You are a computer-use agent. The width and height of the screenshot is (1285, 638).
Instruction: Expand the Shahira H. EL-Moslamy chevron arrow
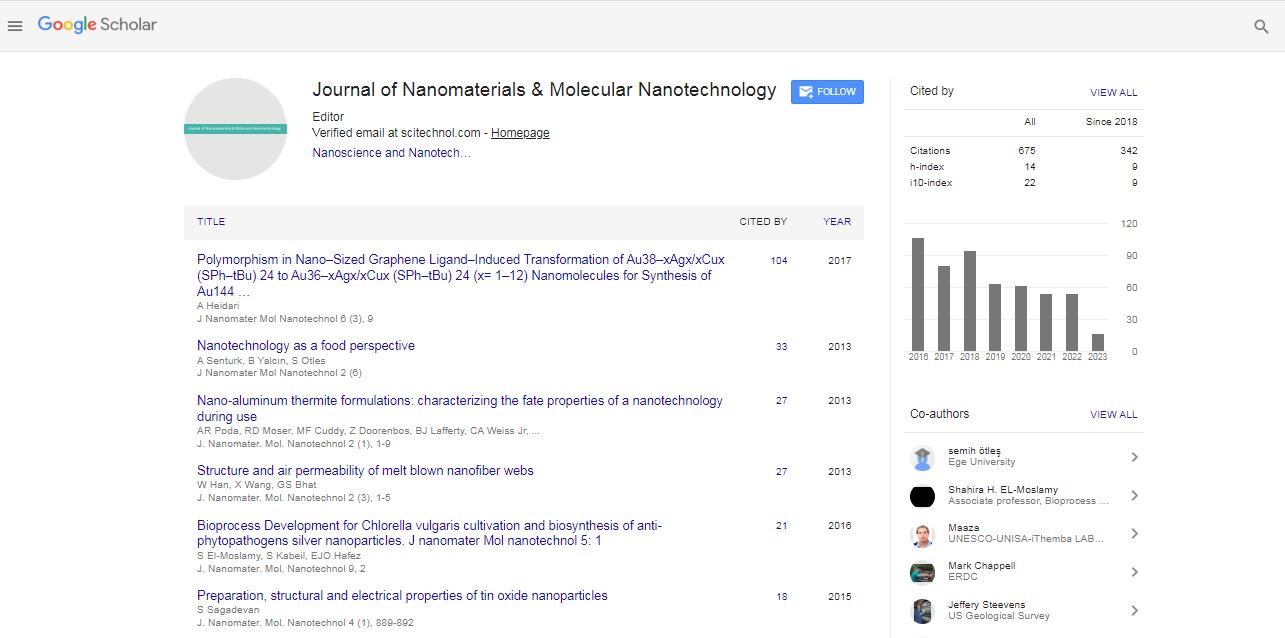coord(1134,495)
